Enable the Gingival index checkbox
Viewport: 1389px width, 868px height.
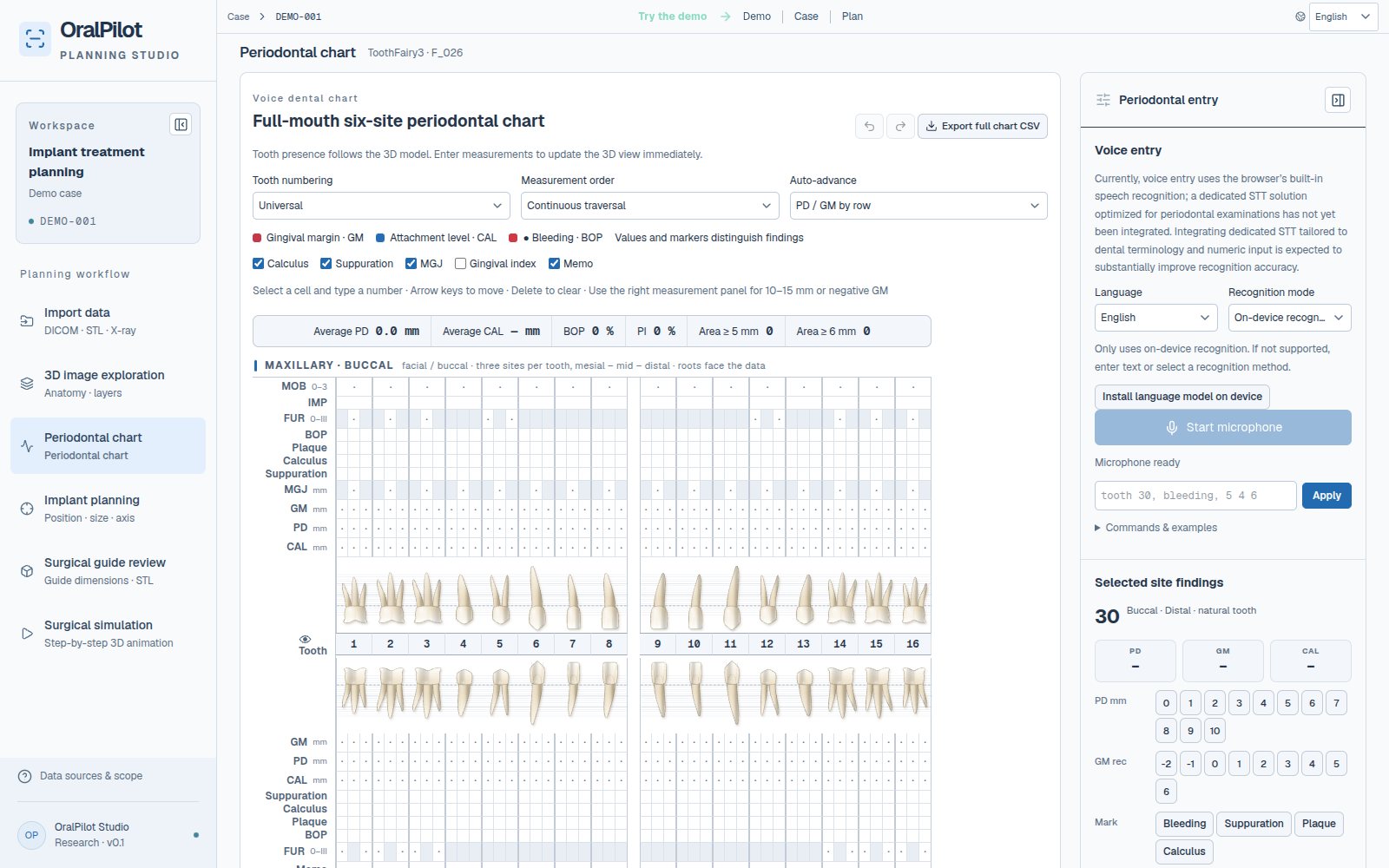click(461, 264)
